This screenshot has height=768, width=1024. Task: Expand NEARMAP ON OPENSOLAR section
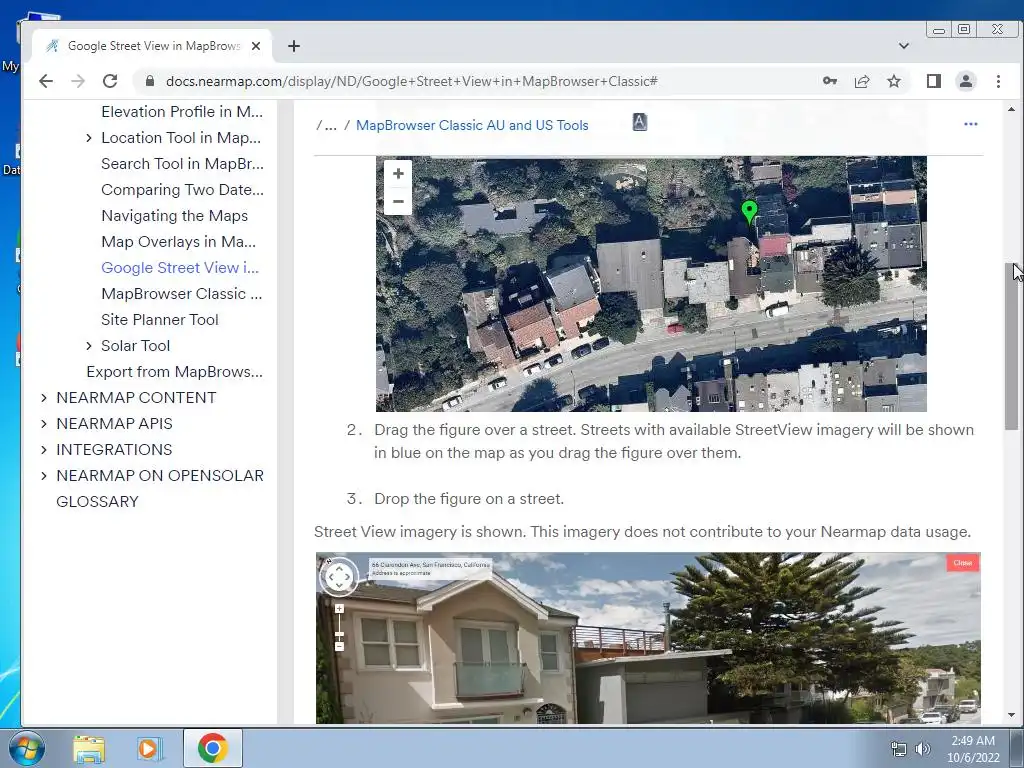pos(44,475)
